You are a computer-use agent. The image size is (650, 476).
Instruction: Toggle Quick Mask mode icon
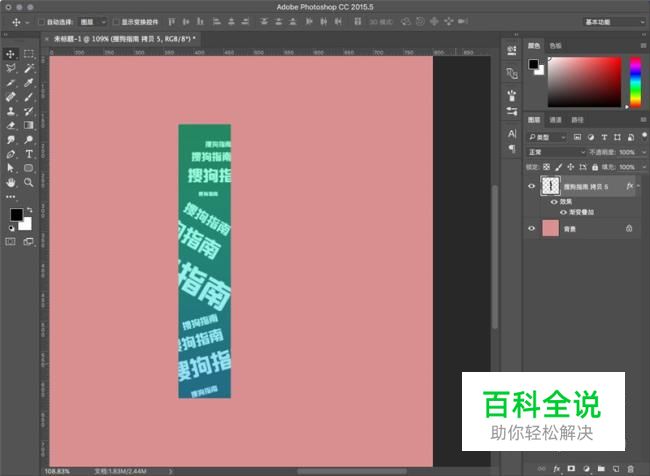pos(10,241)
